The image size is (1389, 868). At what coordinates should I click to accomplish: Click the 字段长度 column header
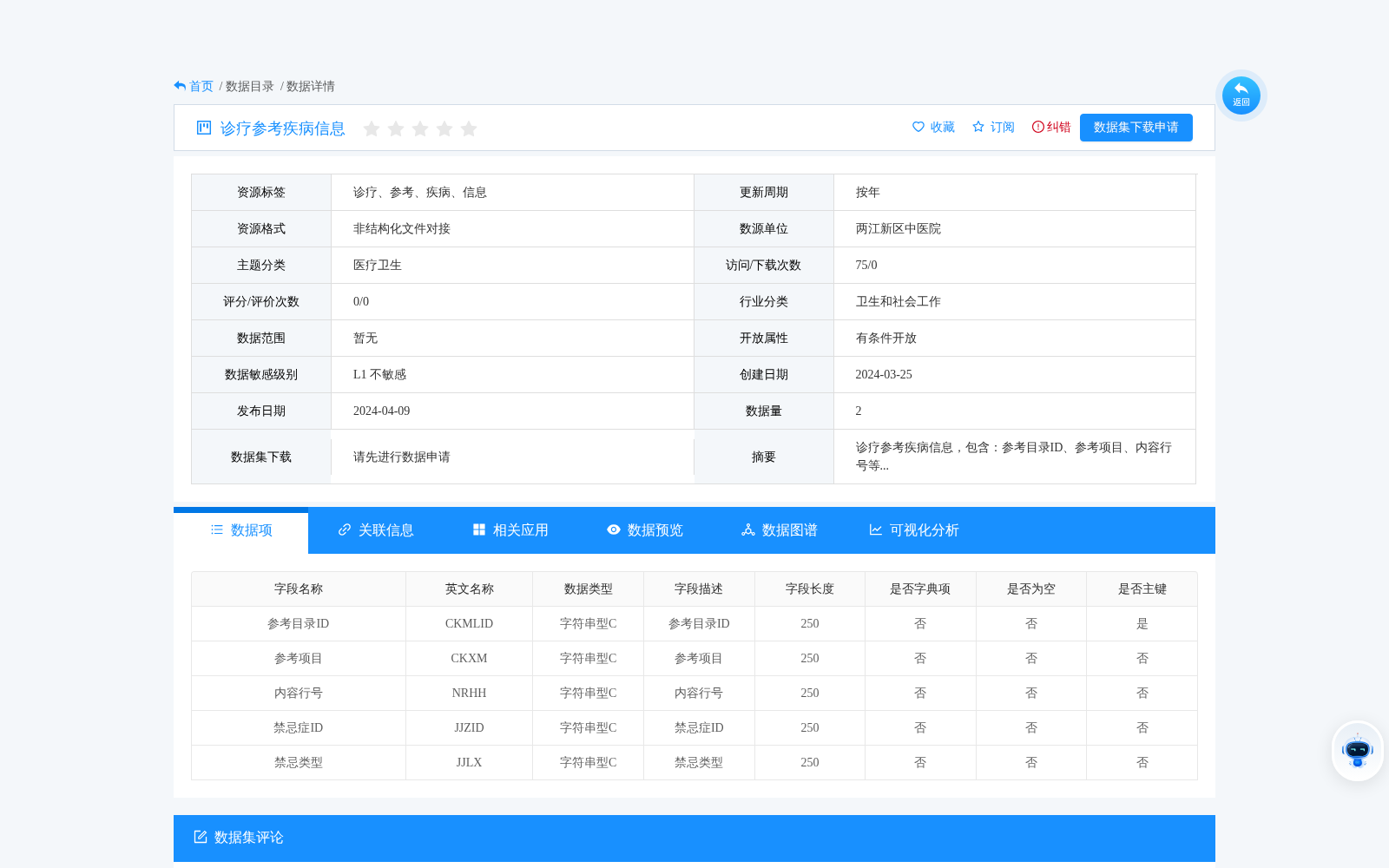(x=809, y=589)
